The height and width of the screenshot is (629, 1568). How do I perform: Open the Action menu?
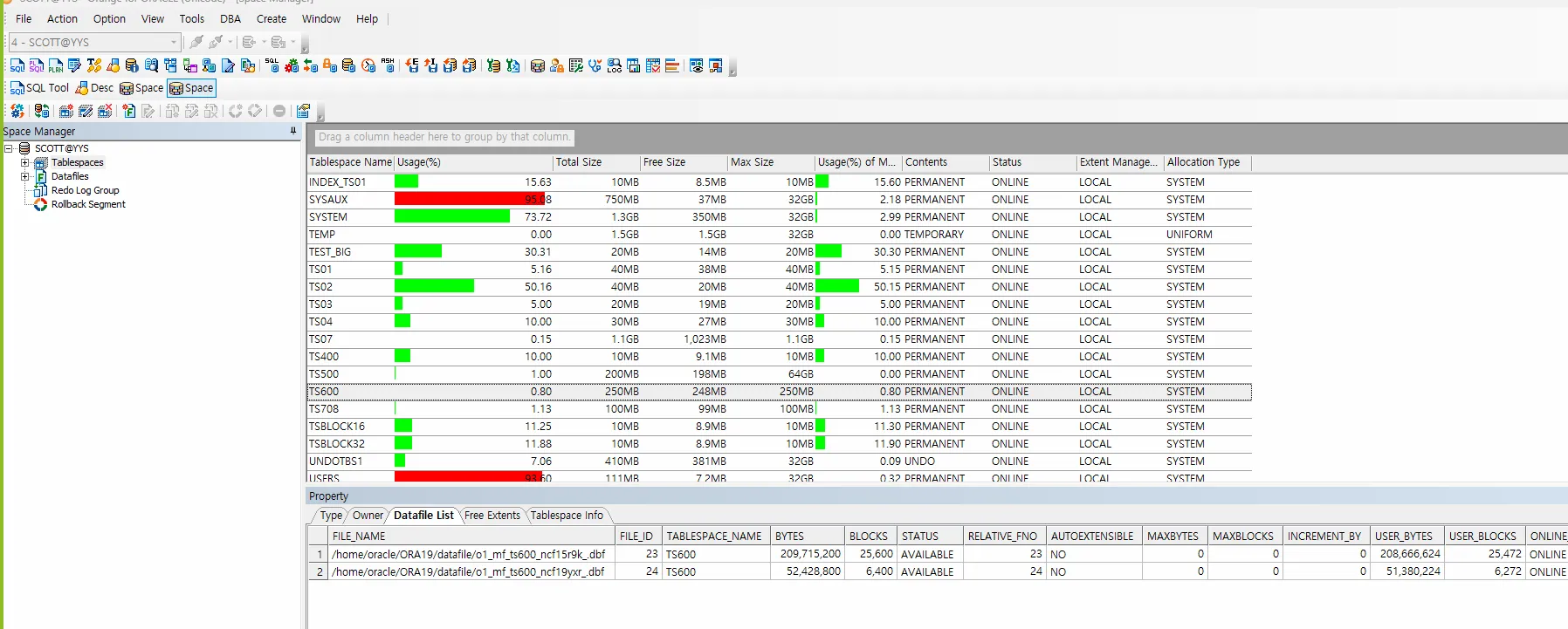[x=62, y=18]
